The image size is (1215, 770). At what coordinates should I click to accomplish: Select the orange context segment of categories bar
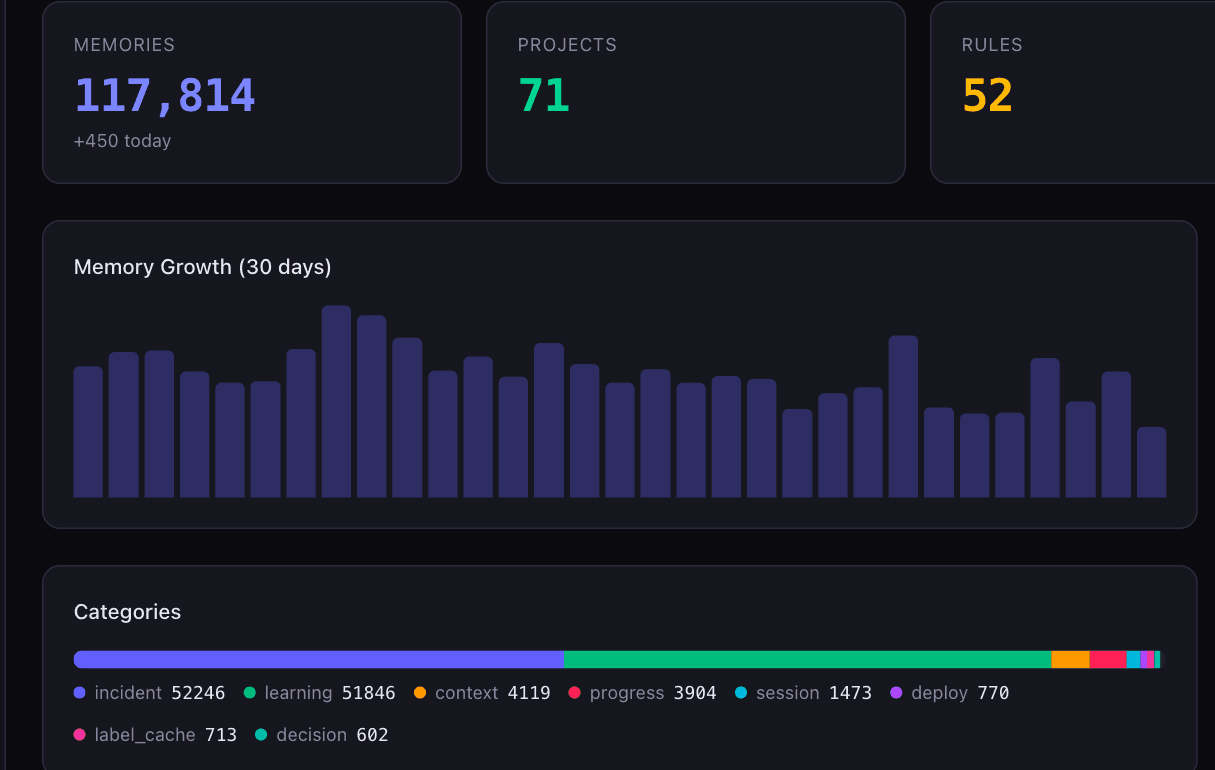pyautogui.click(x=1071, y=659)
